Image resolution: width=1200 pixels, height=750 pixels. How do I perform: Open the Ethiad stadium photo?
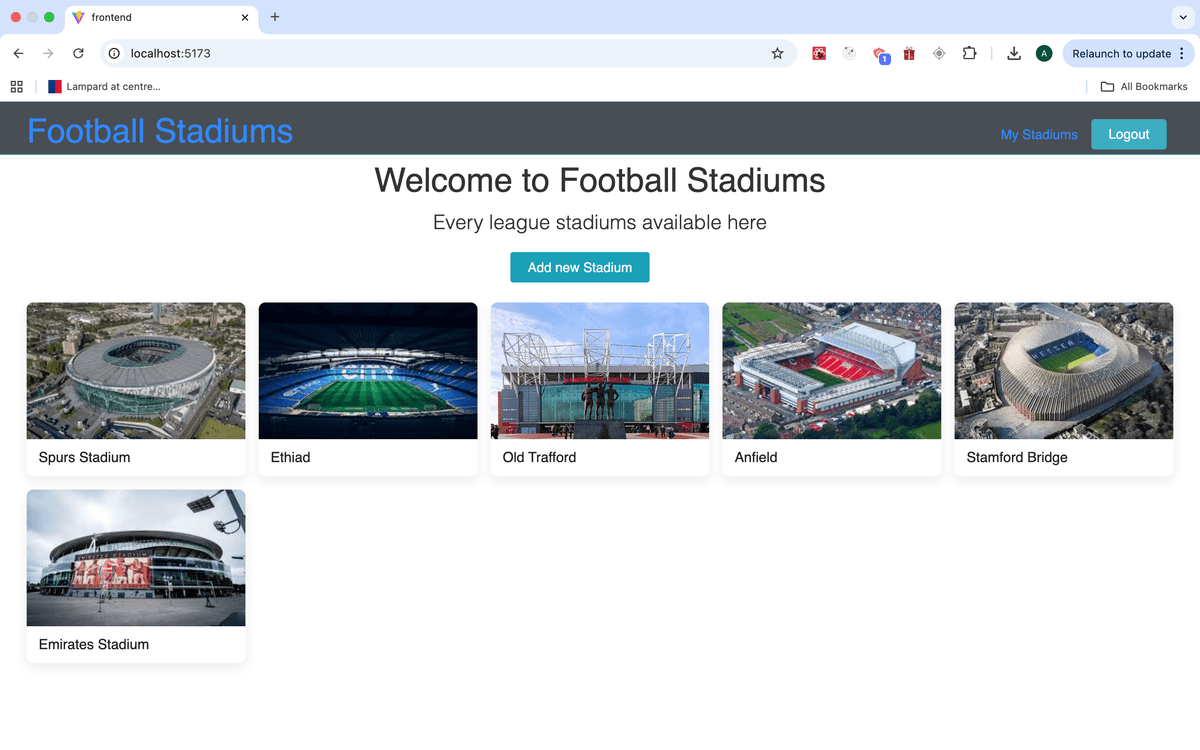pos(368,371)
